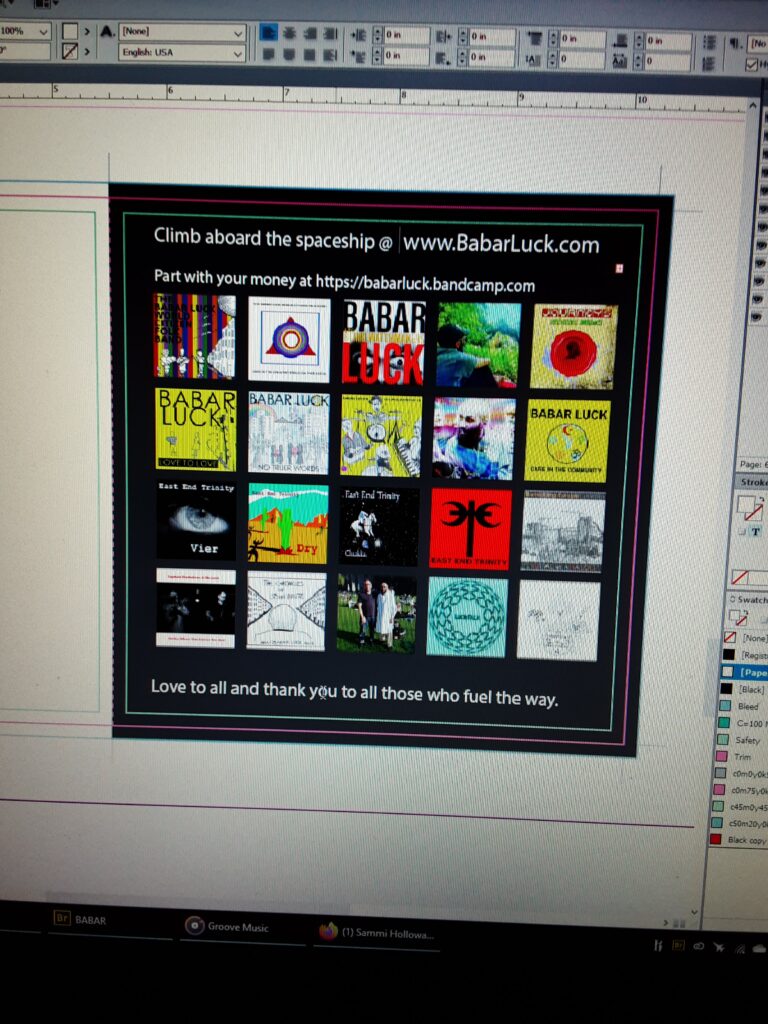Image resolution: width=768 pixels, height=1024 pixels.
Task: Click the Swatches panel tab
Action: click(x=750, y=599)
